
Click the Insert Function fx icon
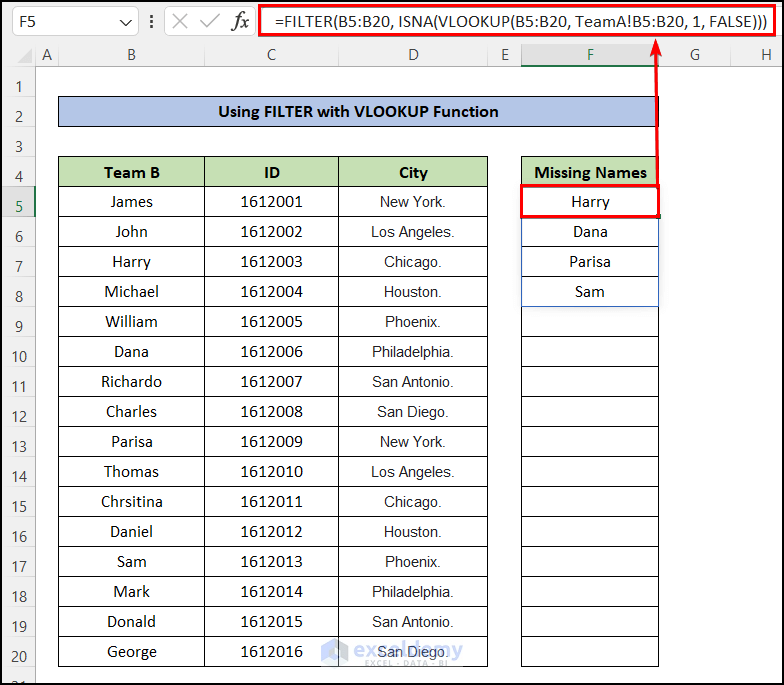pos(240,22)
